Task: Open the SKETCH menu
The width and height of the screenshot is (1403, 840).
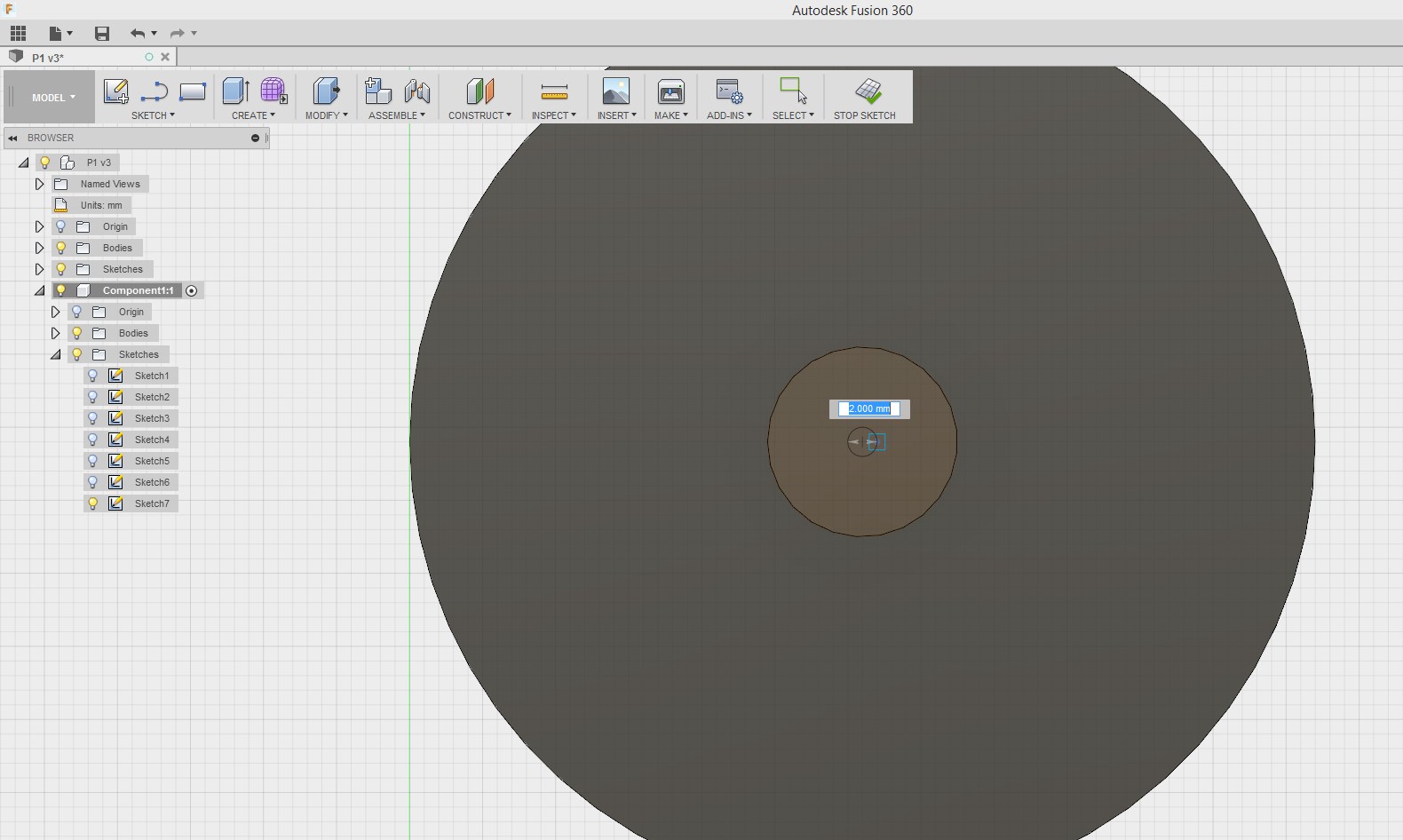Action: [x=153, y=115]
